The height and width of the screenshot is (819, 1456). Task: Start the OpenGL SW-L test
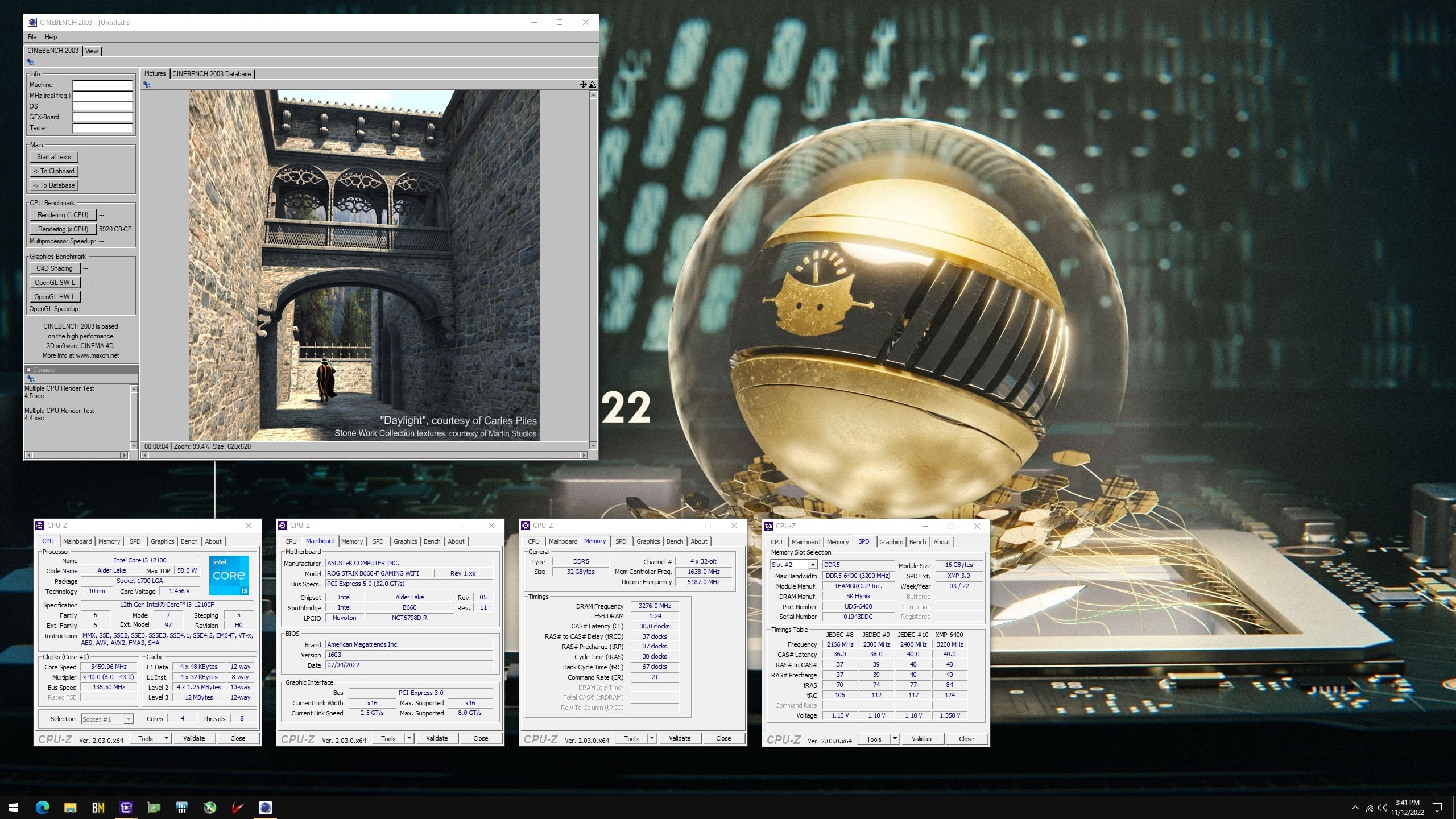click(55, 283)
